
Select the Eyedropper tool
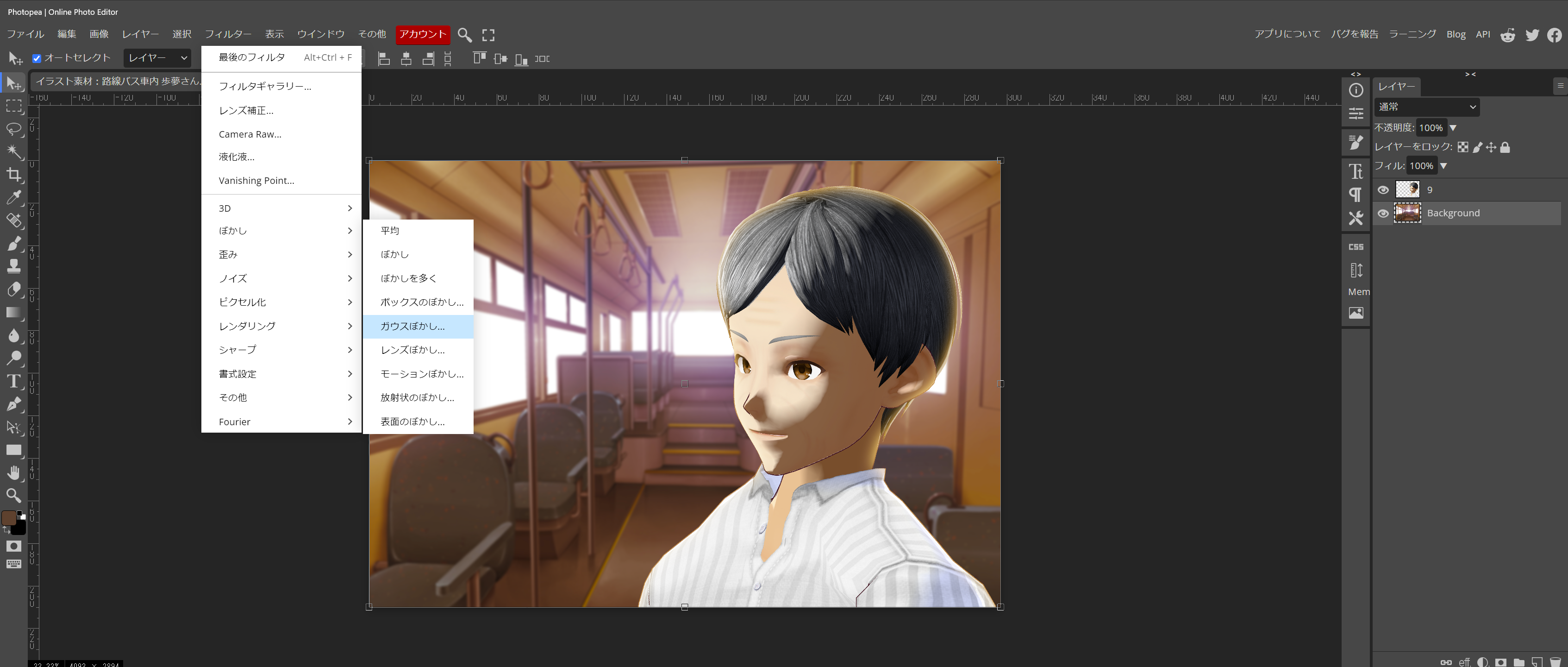pos(13,197)
